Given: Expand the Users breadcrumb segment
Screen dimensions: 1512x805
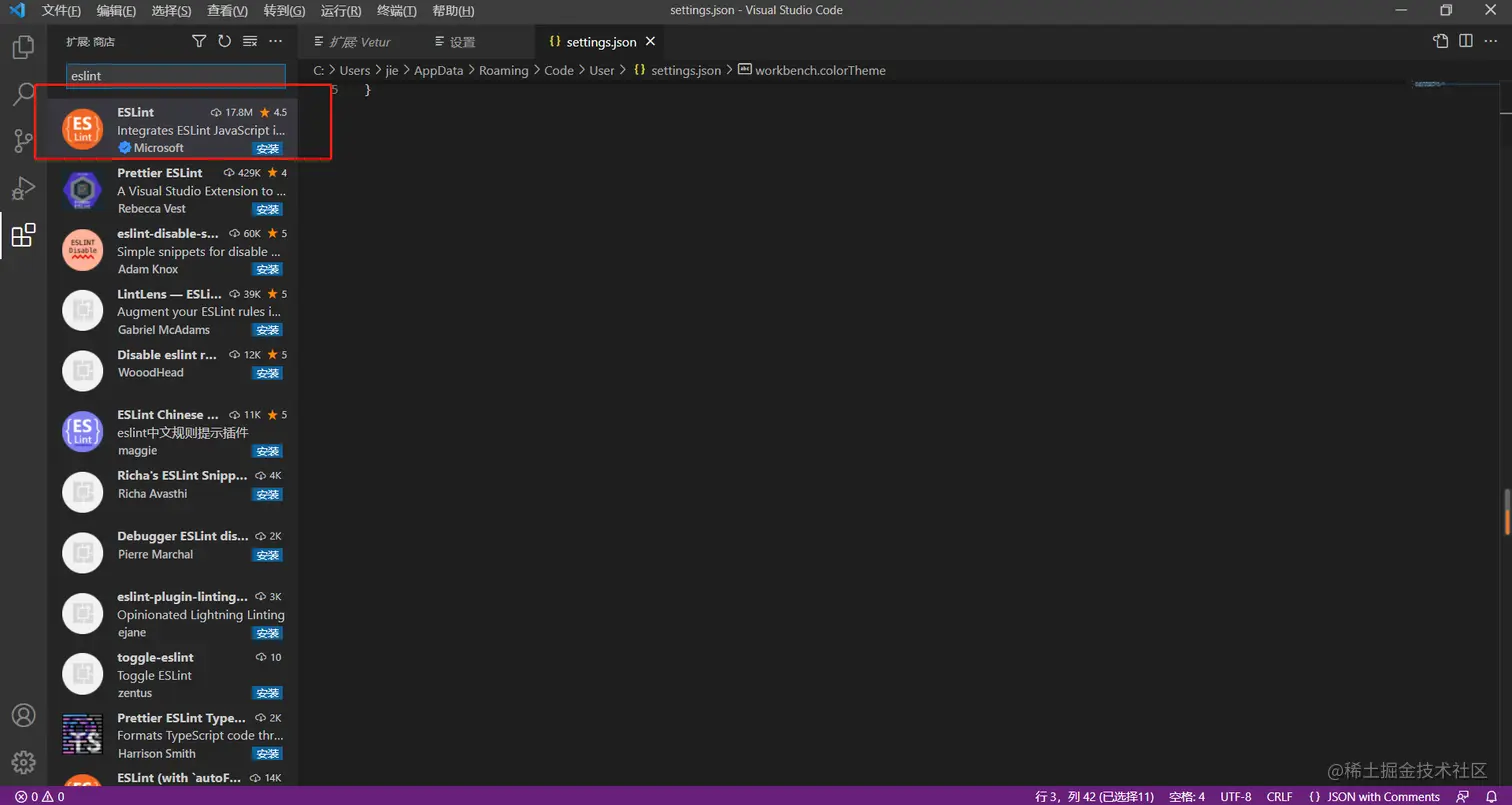Looking at the screenshot, I should click(354, 71).
